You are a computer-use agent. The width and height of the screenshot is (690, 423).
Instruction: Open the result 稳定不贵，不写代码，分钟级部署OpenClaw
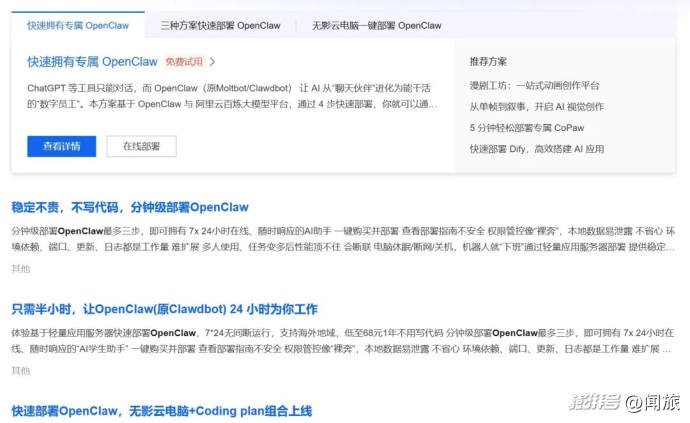click(130, 207)
